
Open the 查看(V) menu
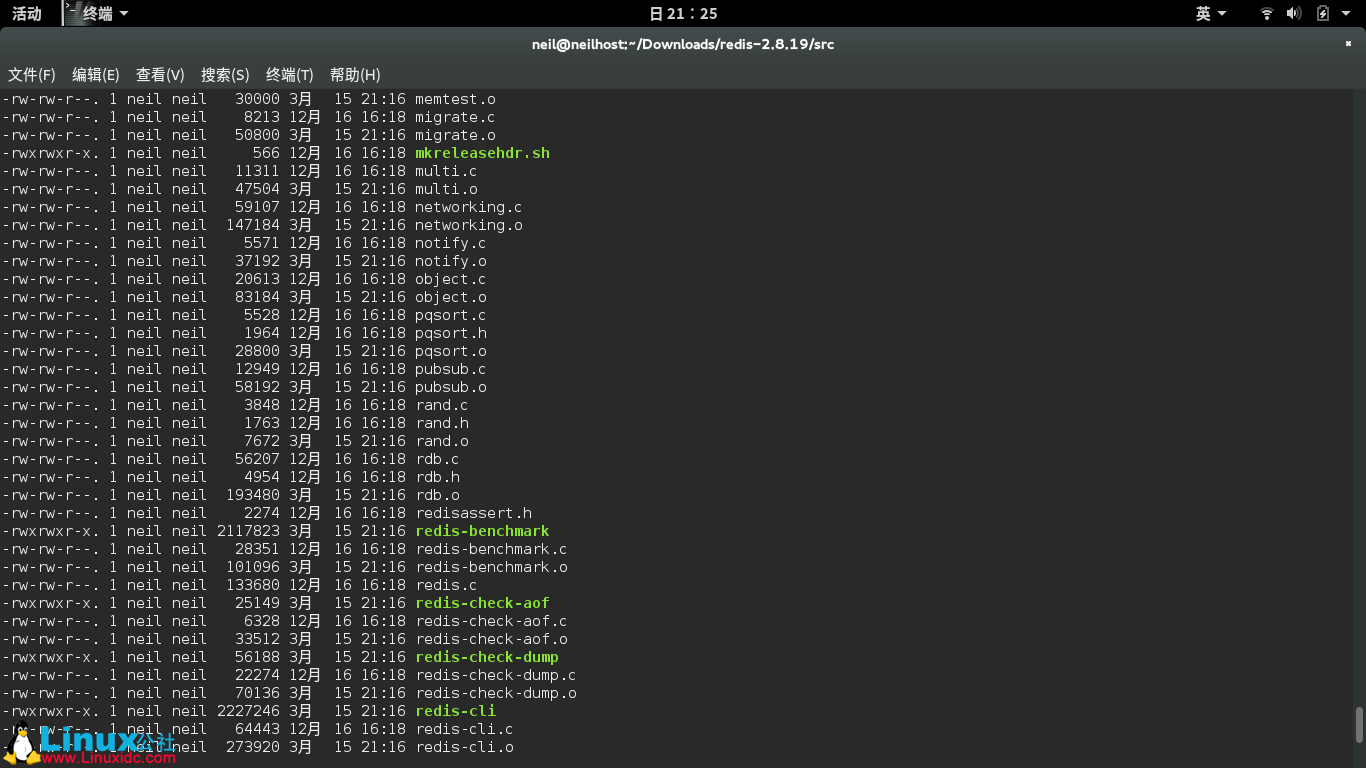pos(160,75)
